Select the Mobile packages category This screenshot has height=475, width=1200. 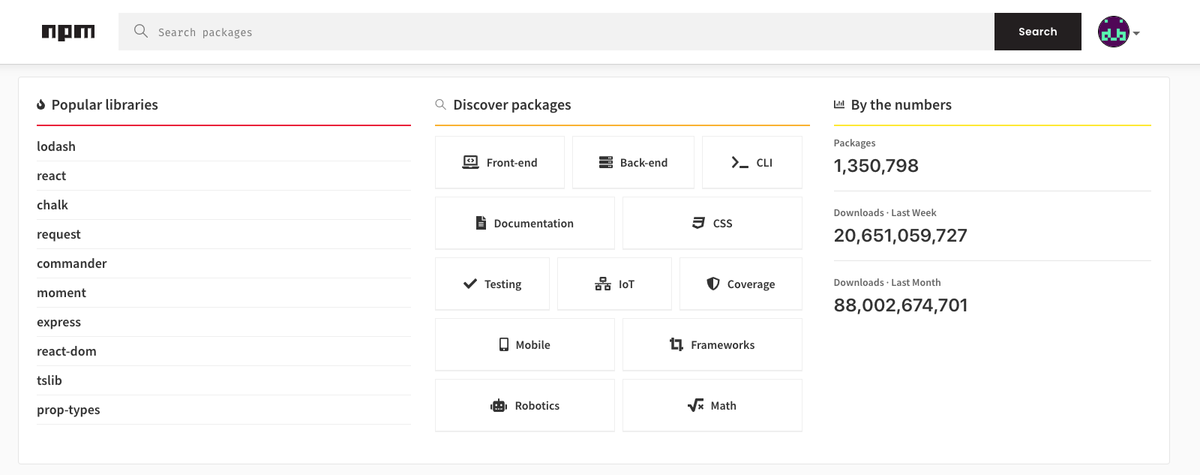(x=524, y=345)
